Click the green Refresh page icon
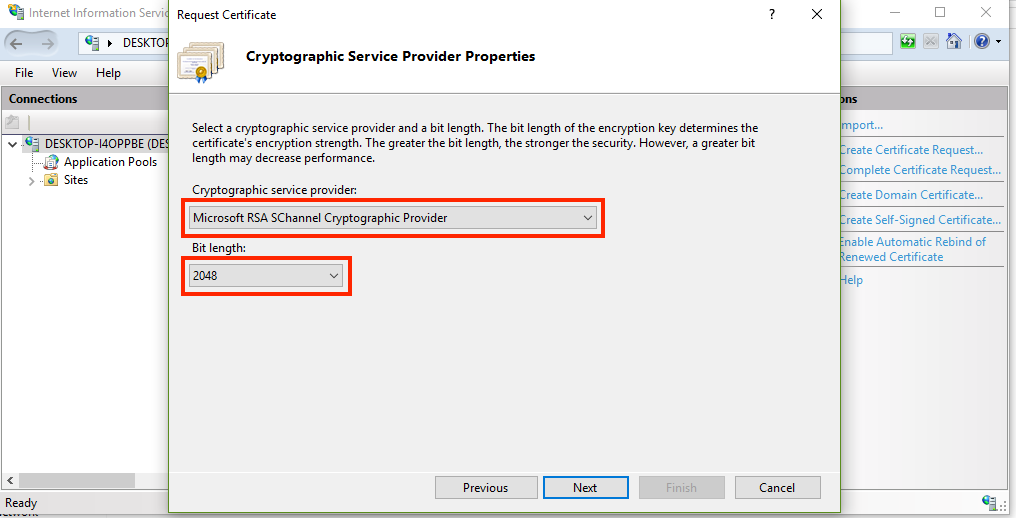The width and height of the screenshot is (1016, 518). [x=908, y=42]
